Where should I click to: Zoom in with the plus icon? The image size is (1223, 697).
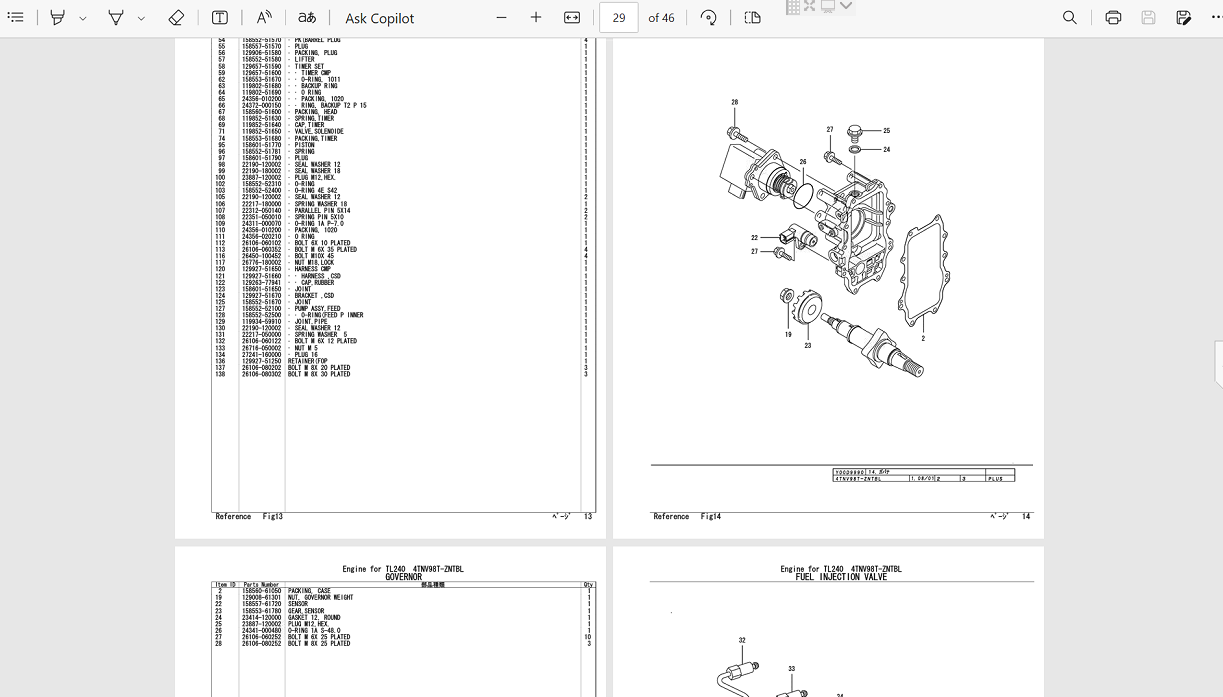coord(536,17)
